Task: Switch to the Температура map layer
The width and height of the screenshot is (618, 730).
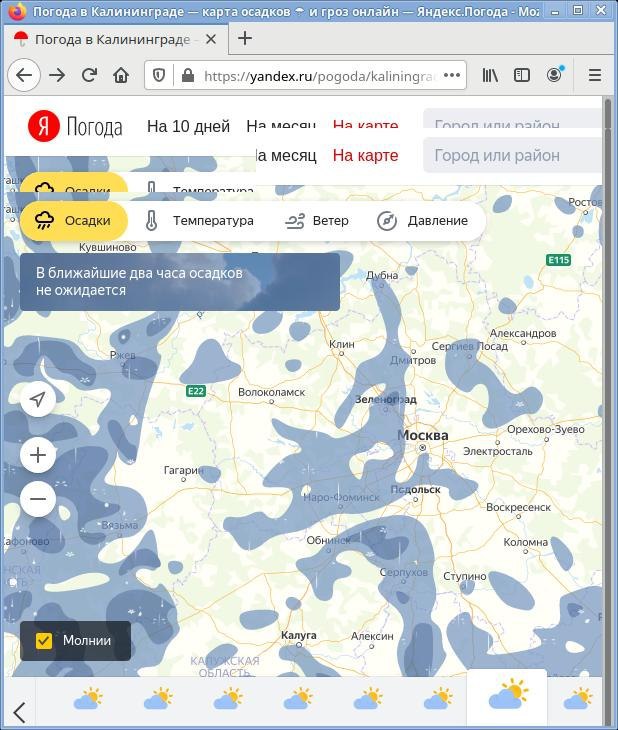Action: 200,220
